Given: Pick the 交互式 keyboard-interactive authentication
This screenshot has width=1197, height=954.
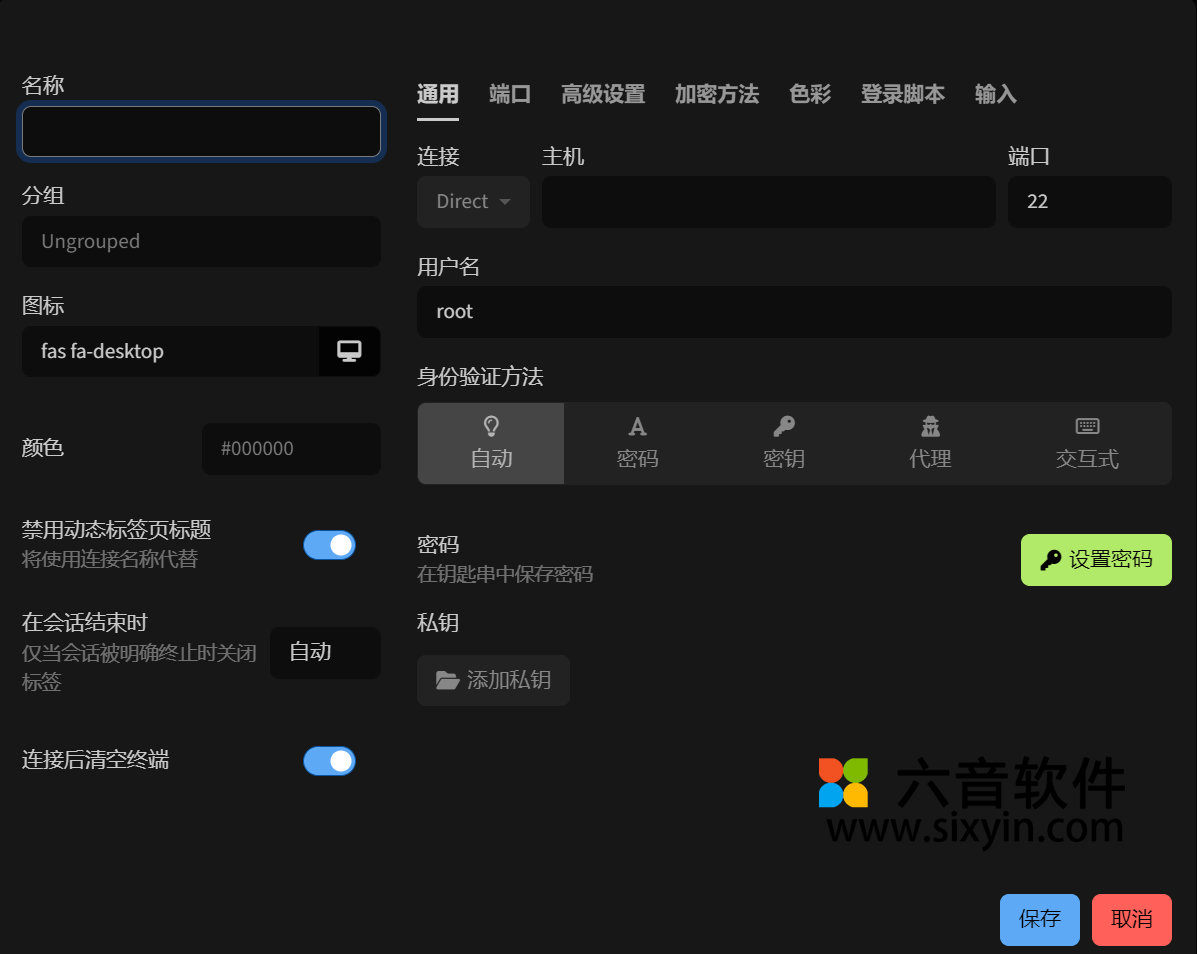Looking at the screenshot, I should coord(1086,443).
